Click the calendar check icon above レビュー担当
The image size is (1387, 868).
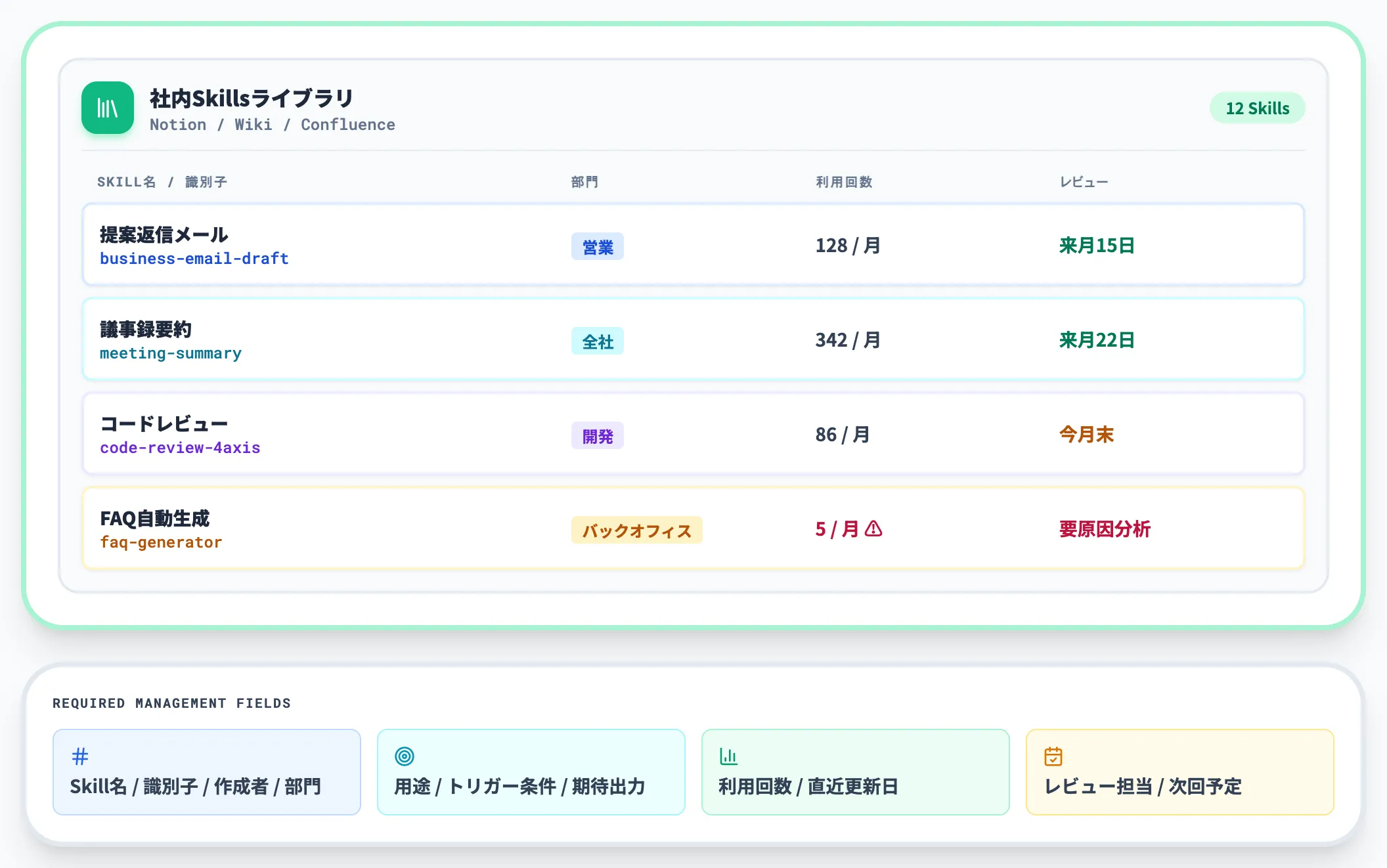pyautogui.click(x=1053, y=756)
